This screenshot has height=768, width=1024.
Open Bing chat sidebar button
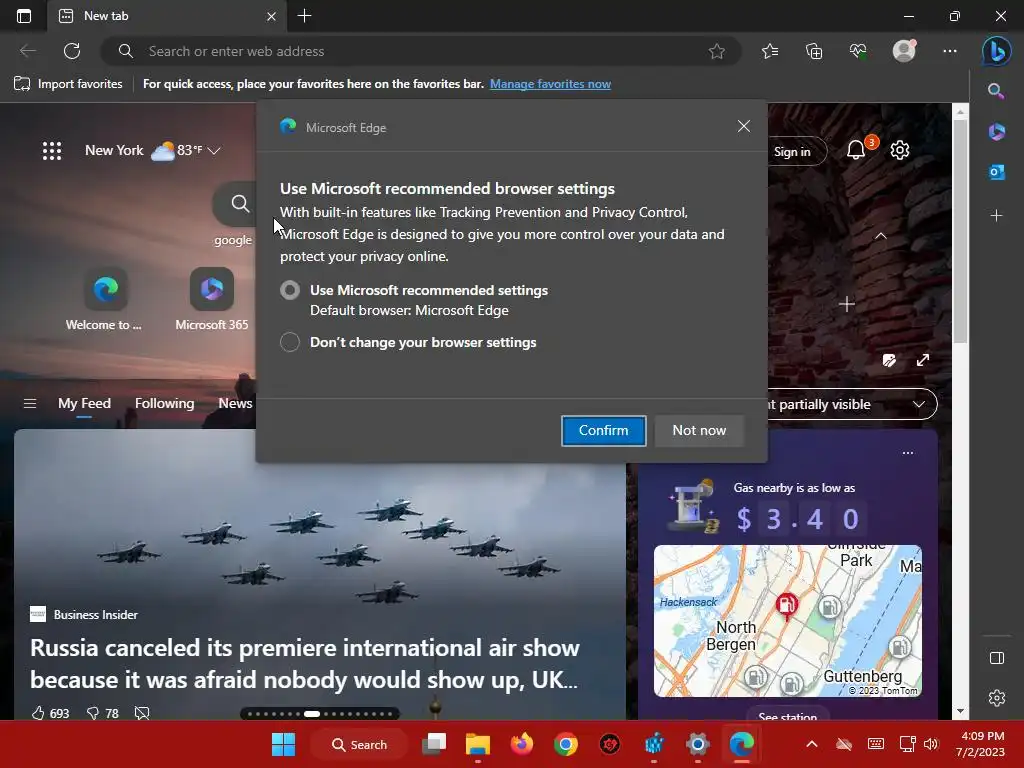tap(997, 51)
